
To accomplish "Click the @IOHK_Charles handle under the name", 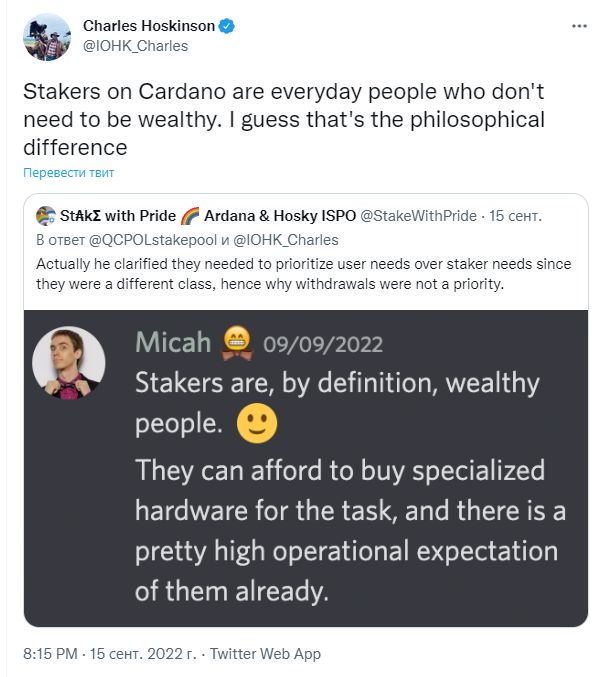I will (x=135, y=46).
